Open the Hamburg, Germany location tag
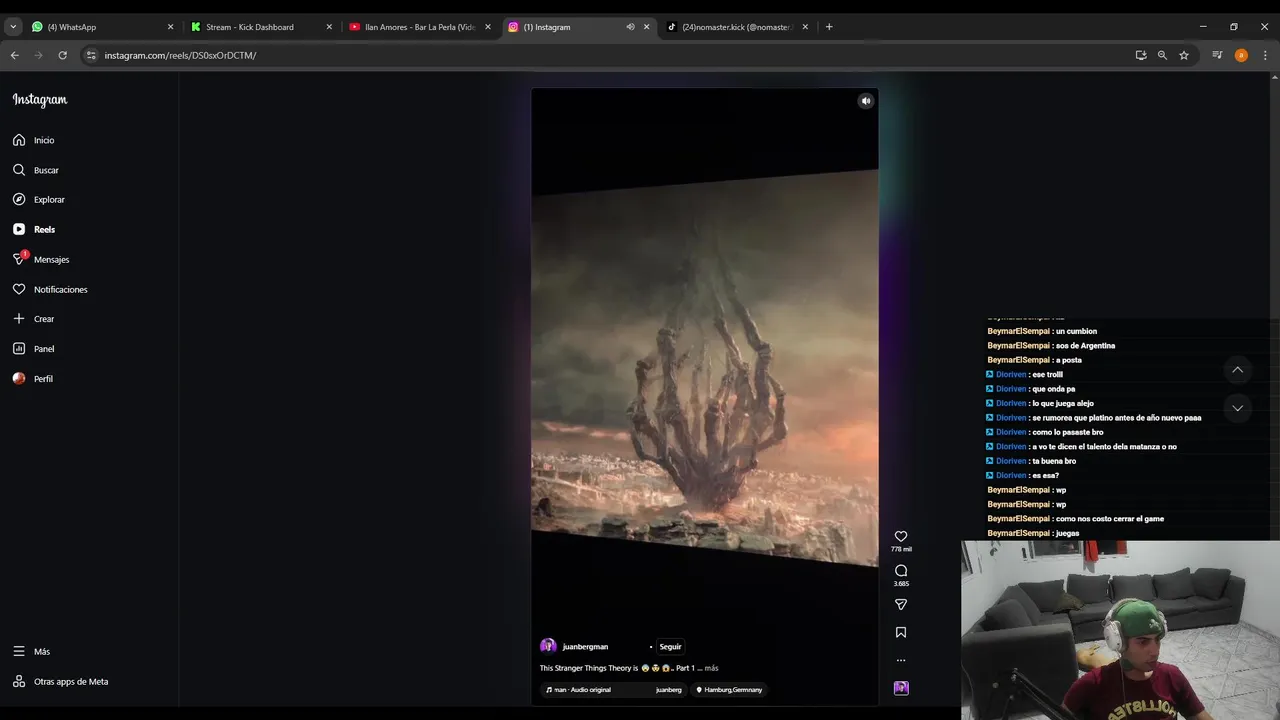 (729, 690)
